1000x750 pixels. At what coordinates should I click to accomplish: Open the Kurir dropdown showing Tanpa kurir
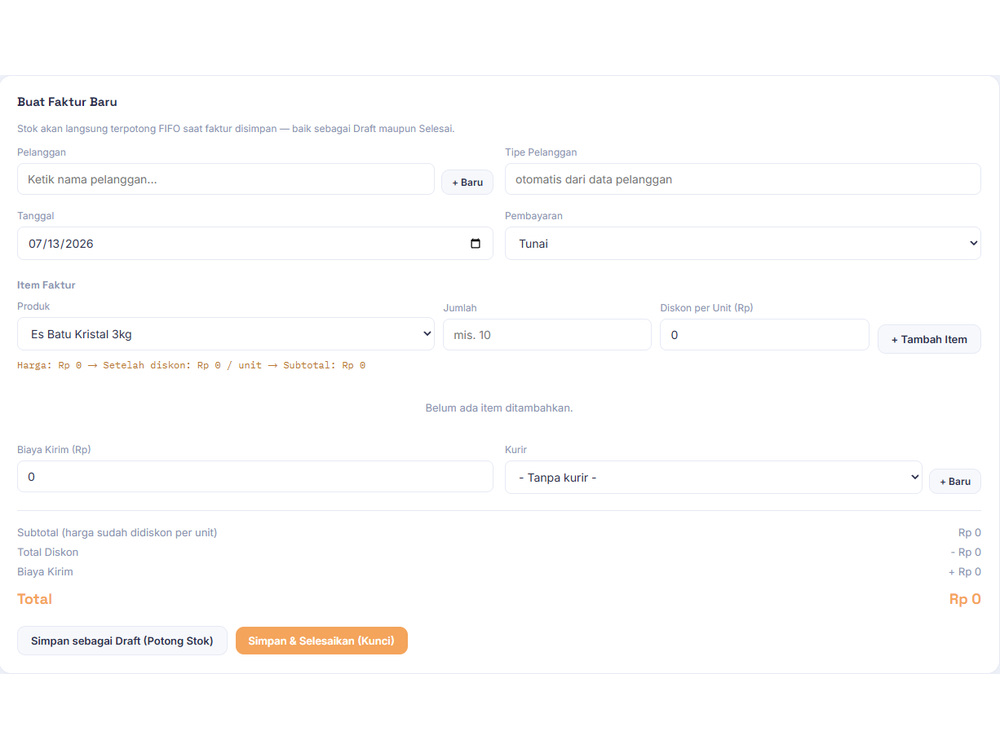(x=713, y=478)
